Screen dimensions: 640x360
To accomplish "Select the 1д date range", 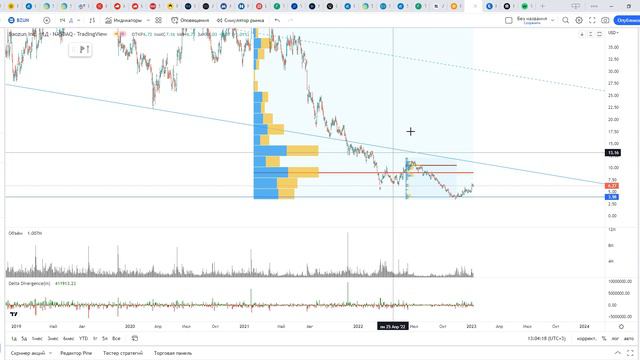I will point(14,338).
